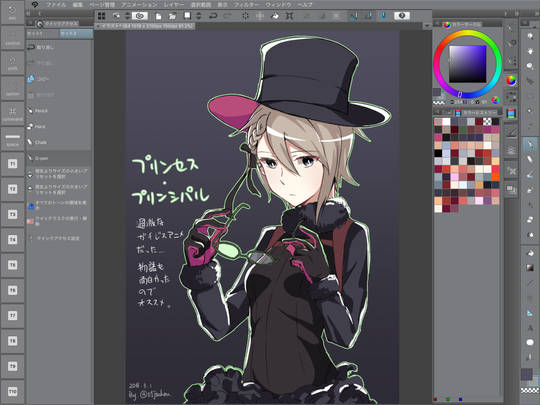This screenshot has height=405, width=540.
Task: Open the 編集 menu
Action: click(77, 5)
